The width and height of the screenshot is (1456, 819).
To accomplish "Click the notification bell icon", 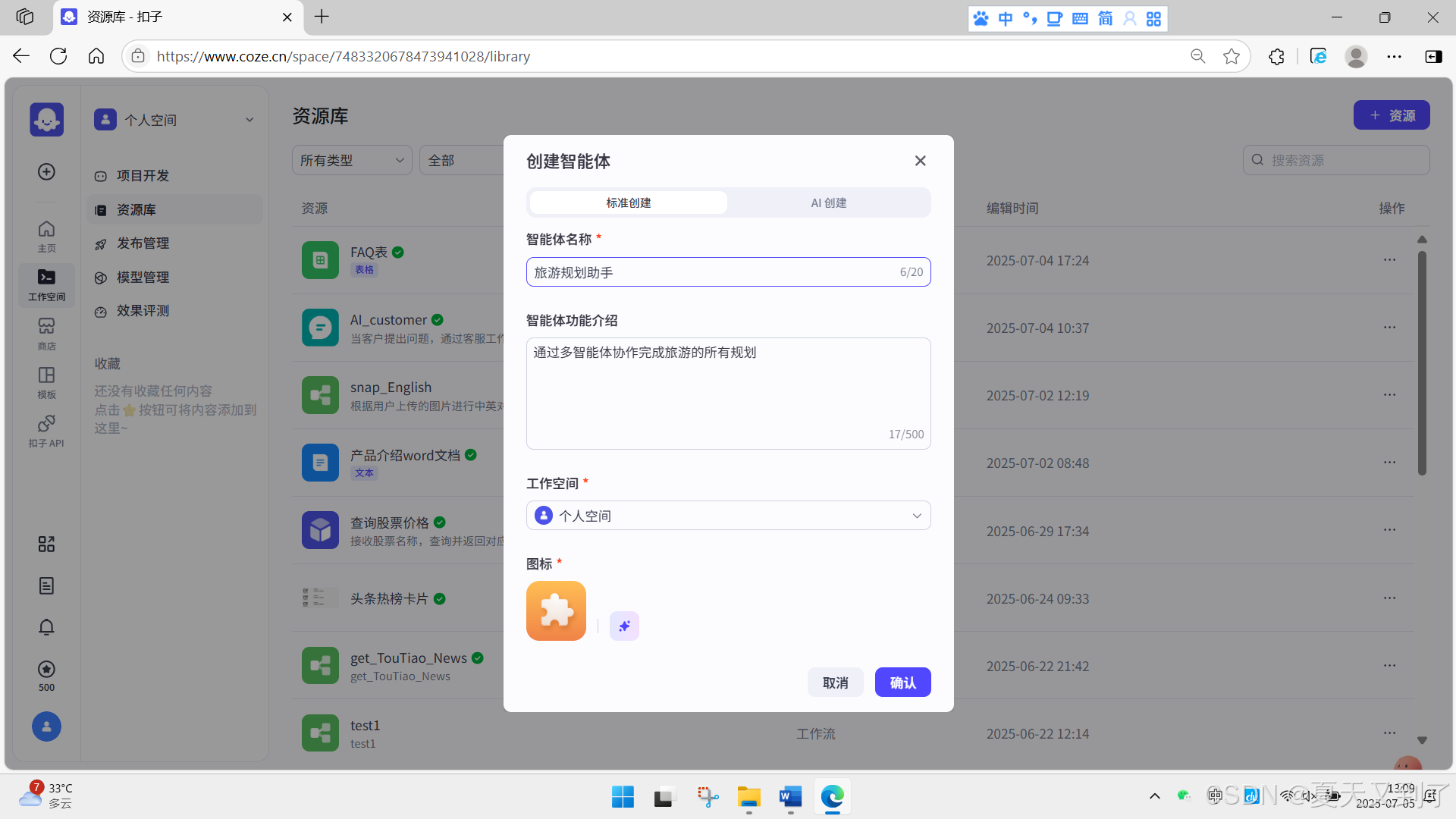I will [46, 627].
